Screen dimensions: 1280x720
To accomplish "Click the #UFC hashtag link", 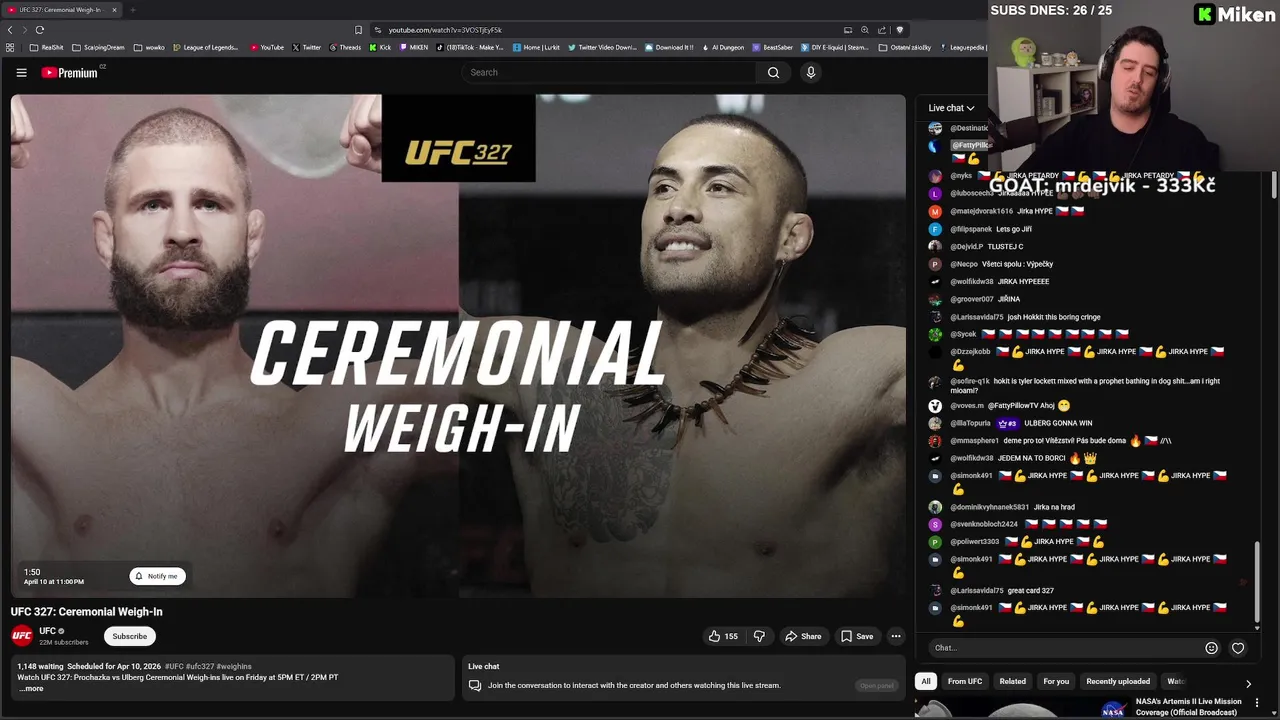I will (x=174, y=666).
